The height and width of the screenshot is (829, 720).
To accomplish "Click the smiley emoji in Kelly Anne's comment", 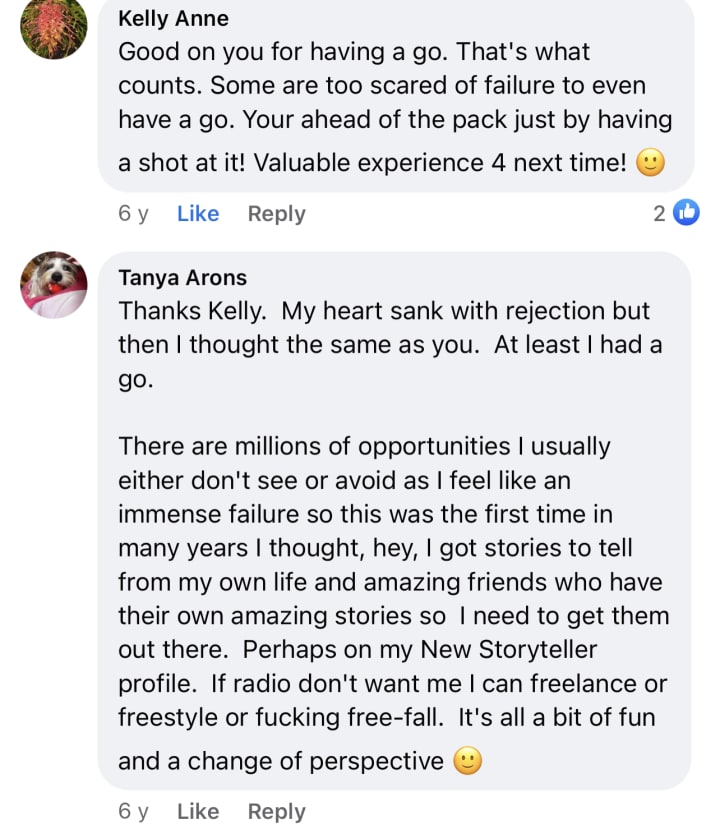I will (651, 163).
